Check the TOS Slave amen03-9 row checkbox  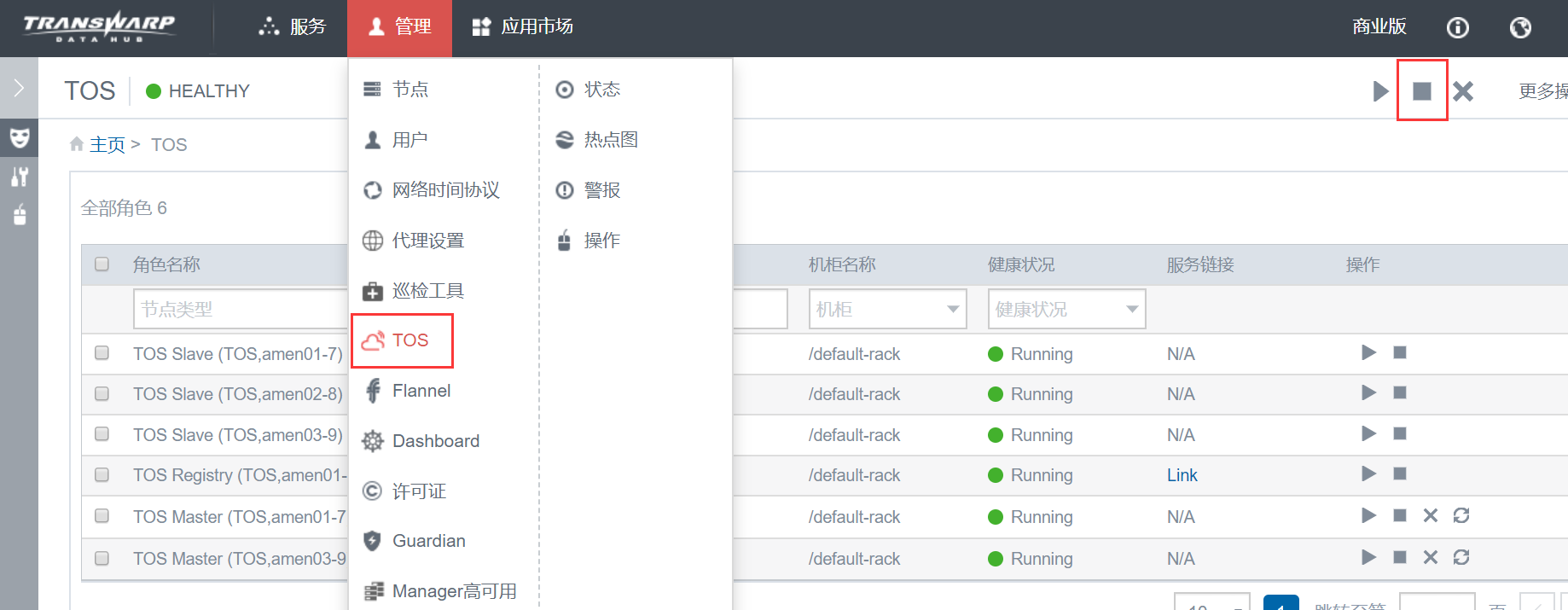102,433
